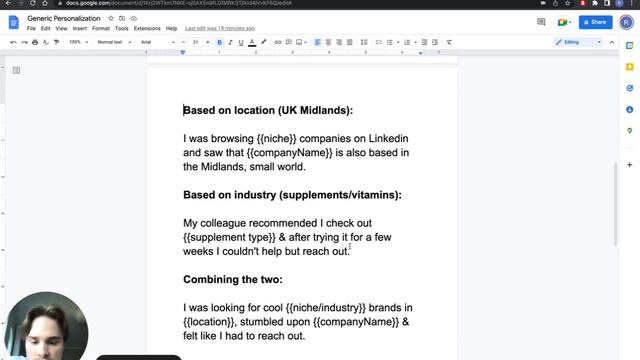This screenshot has height=360, width=640.
Task: Check the cloud document status icon
Action: pos(133,18)
